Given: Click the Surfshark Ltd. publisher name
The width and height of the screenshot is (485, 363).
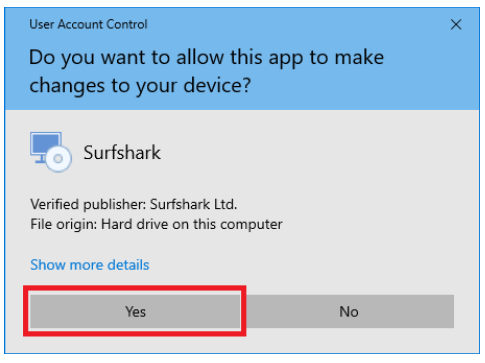Looking at the screenshot, I should pyautogui.click(x=193, y=204).
